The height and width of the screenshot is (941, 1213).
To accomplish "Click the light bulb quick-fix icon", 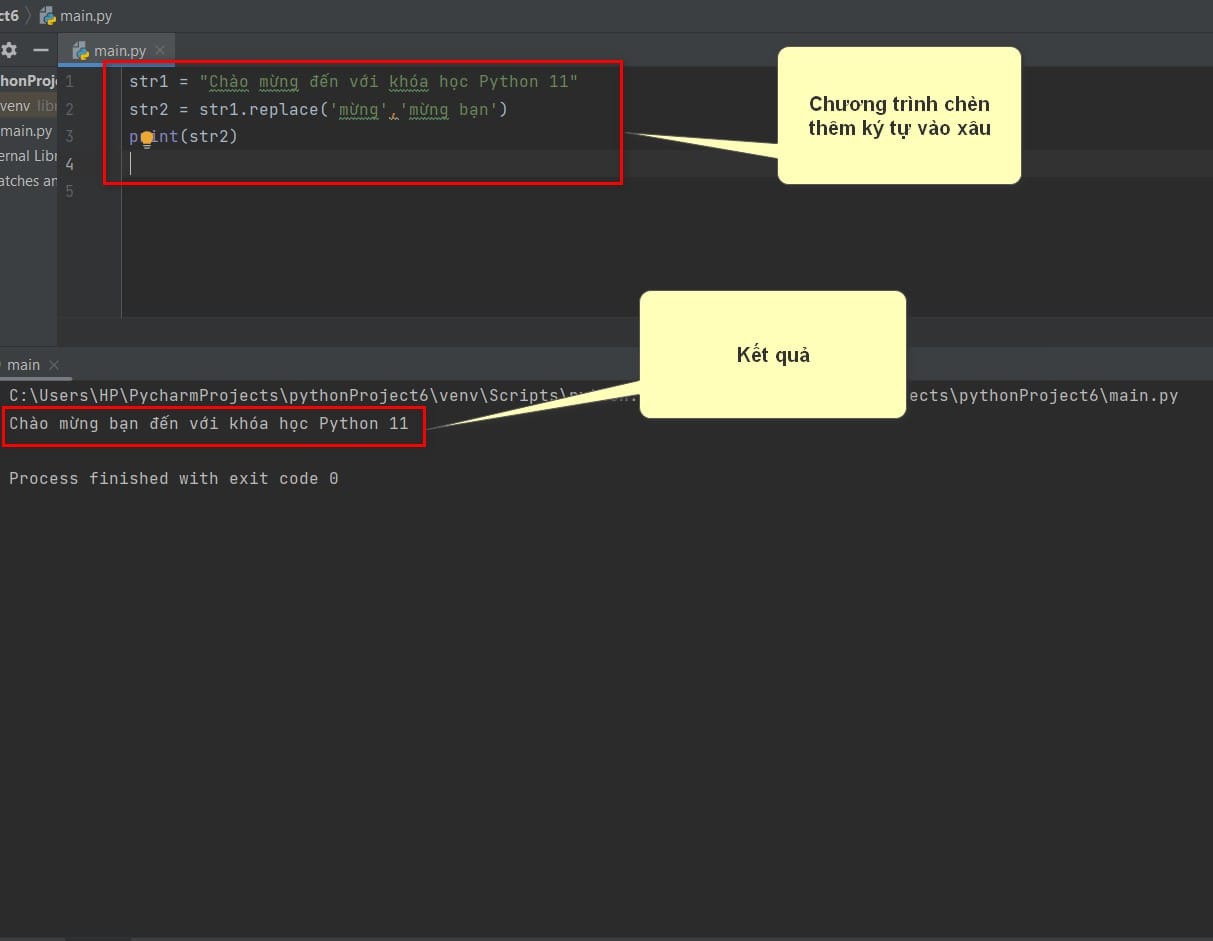I will pyautogui.click(x=146, y=139).
